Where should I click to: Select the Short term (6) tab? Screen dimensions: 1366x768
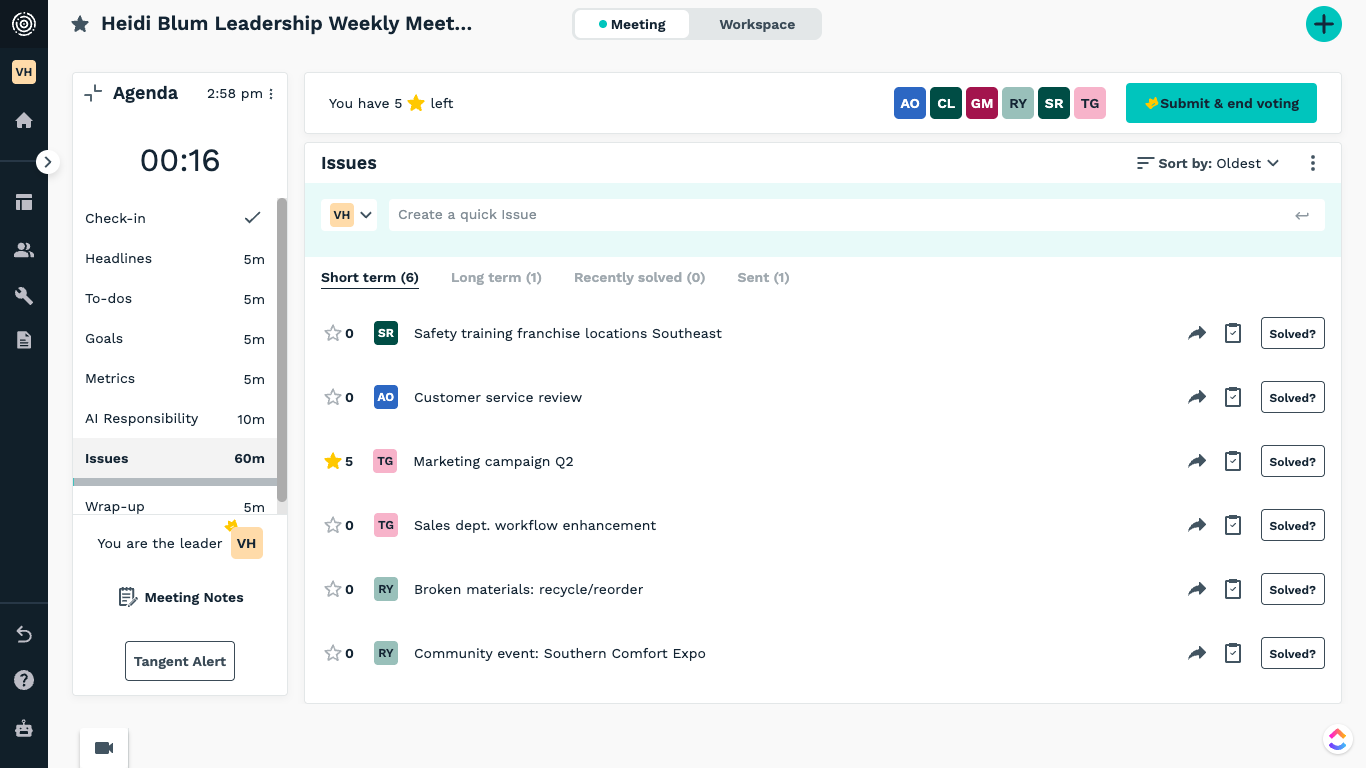pyautogui.click(x=370, y=278)
